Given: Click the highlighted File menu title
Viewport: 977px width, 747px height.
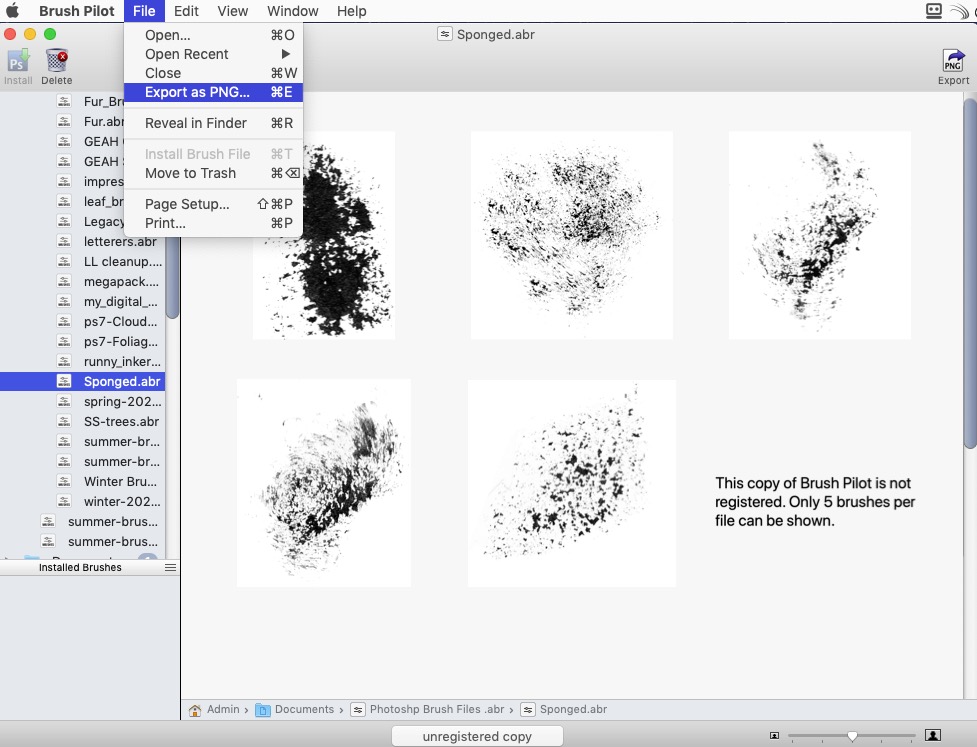Looking at the screenshot, I should 144,11.
